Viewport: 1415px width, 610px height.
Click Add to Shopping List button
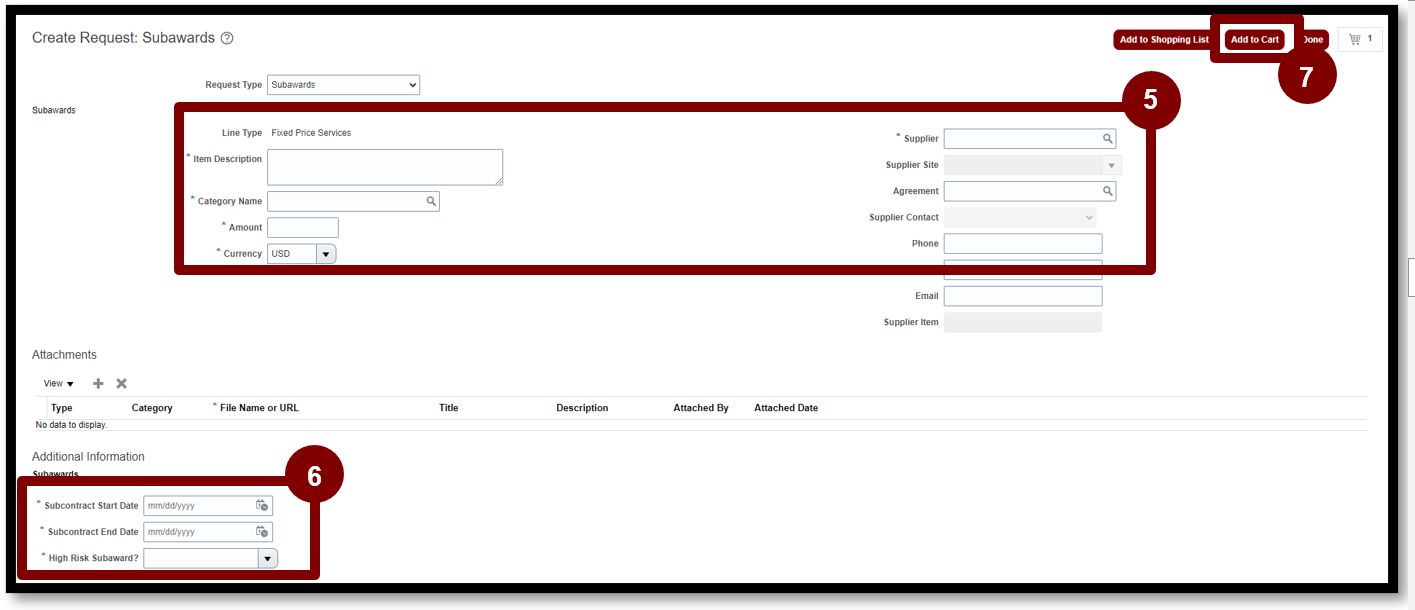1164,40
